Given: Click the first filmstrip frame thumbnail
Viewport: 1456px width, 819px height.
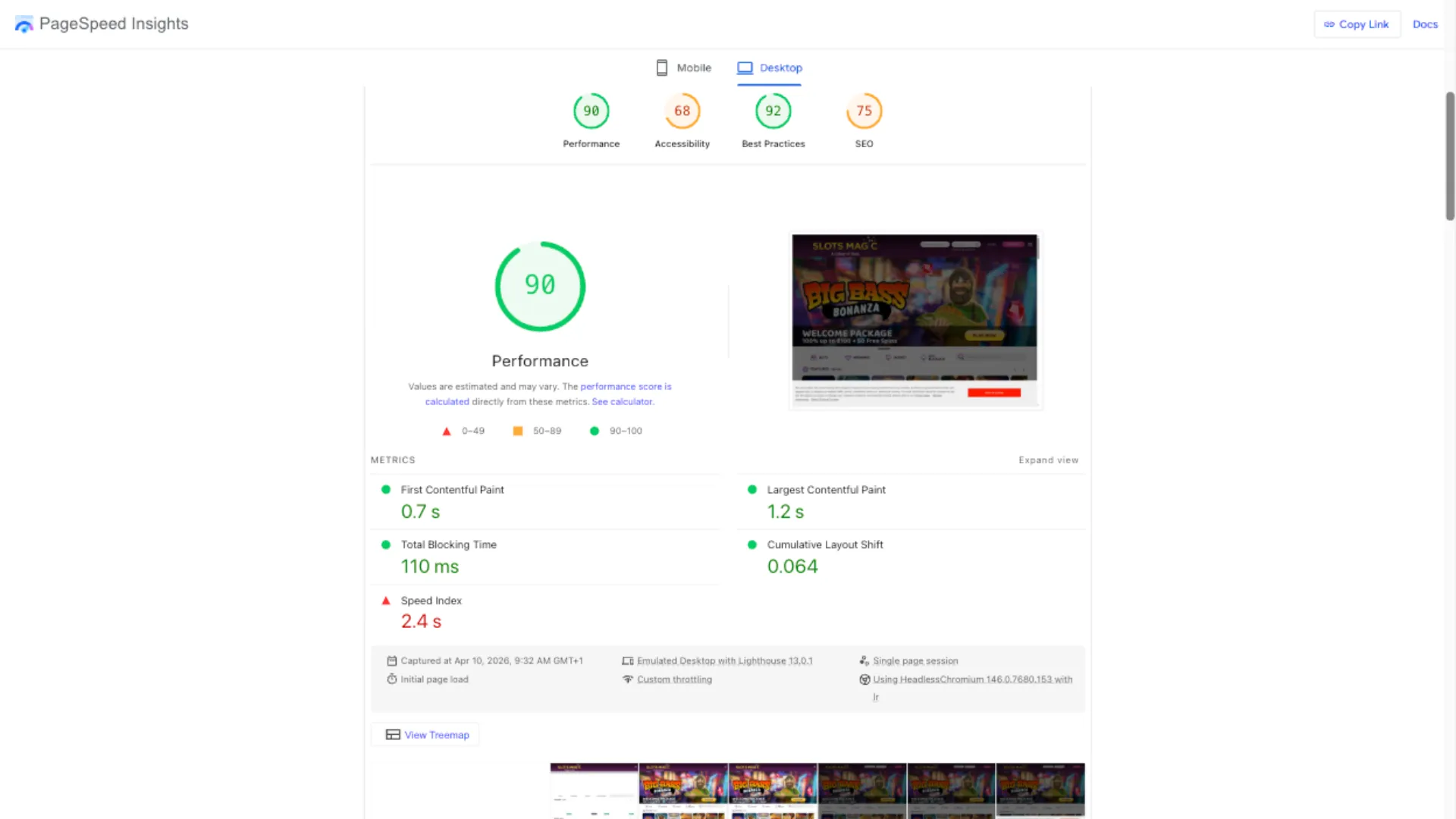Looking at the screenshot, I should click(594, 791).
